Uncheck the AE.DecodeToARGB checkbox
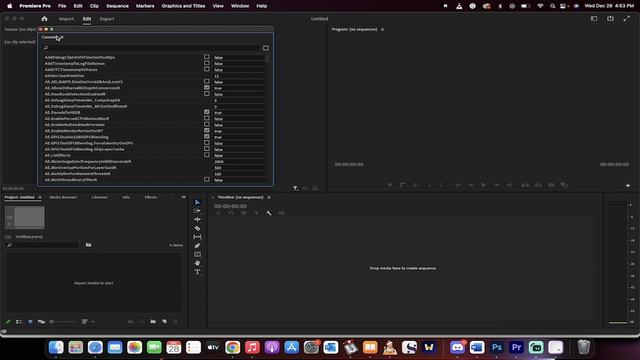Viewport: 640px width, 360px height. pos(207,112)
